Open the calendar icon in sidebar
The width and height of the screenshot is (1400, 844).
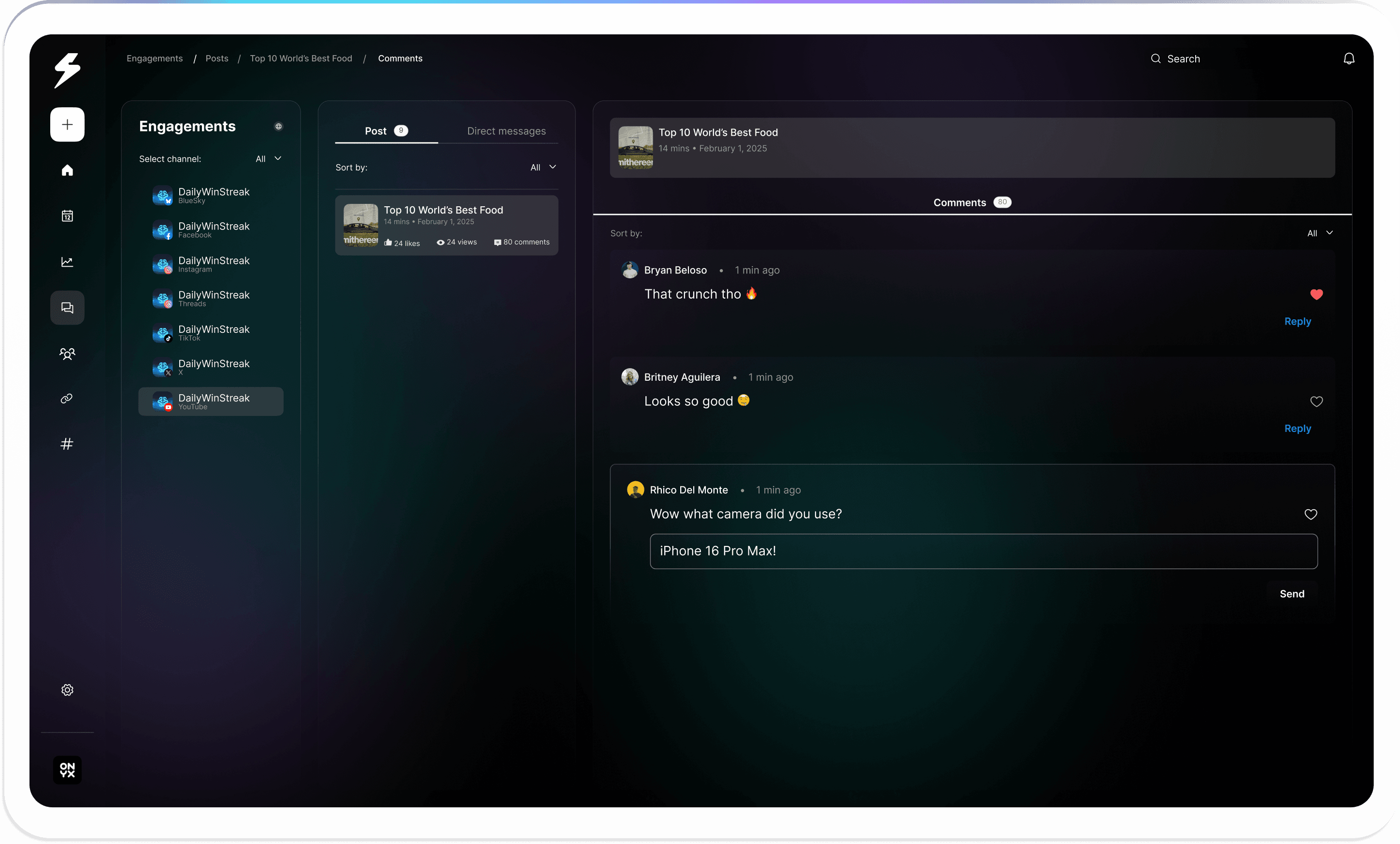67,216
